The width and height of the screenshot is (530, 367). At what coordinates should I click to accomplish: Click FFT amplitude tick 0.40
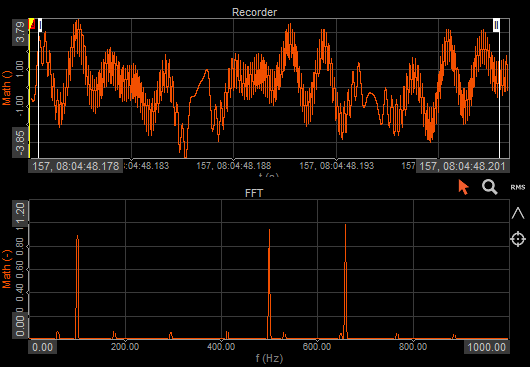click(x=20, y=293)
